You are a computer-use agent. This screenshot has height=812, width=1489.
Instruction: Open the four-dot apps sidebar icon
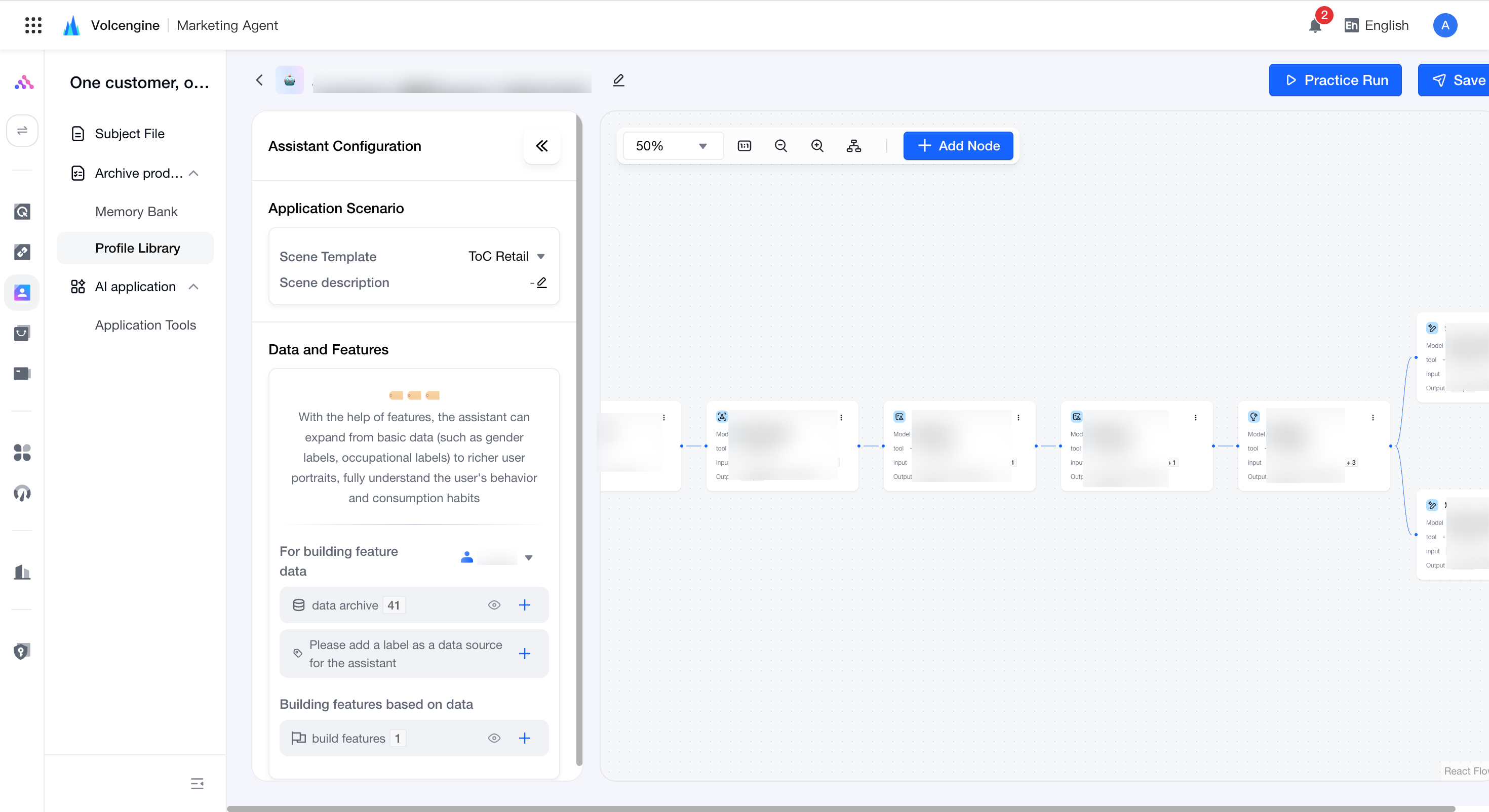pyautogui.click(x=22, y=453)
